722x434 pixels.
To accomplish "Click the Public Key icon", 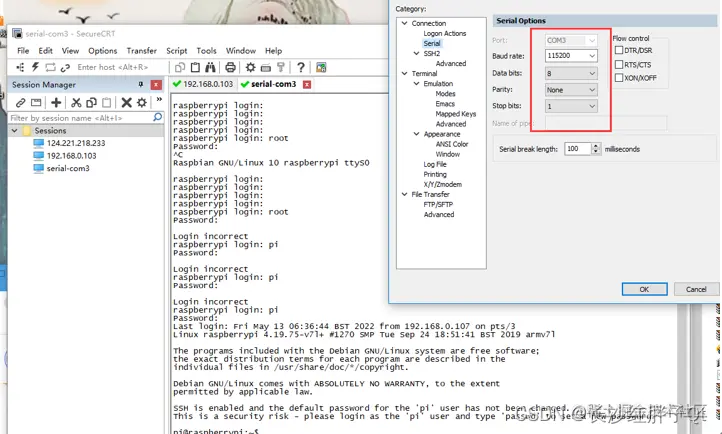I will [280, 67].
